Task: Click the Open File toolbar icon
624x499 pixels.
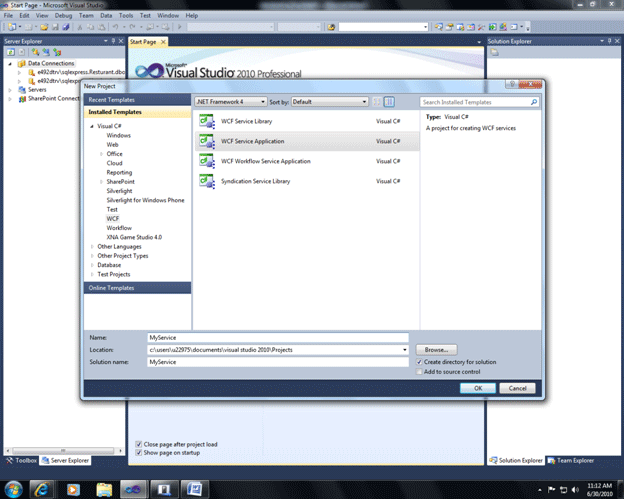Action: coord(44,27)
